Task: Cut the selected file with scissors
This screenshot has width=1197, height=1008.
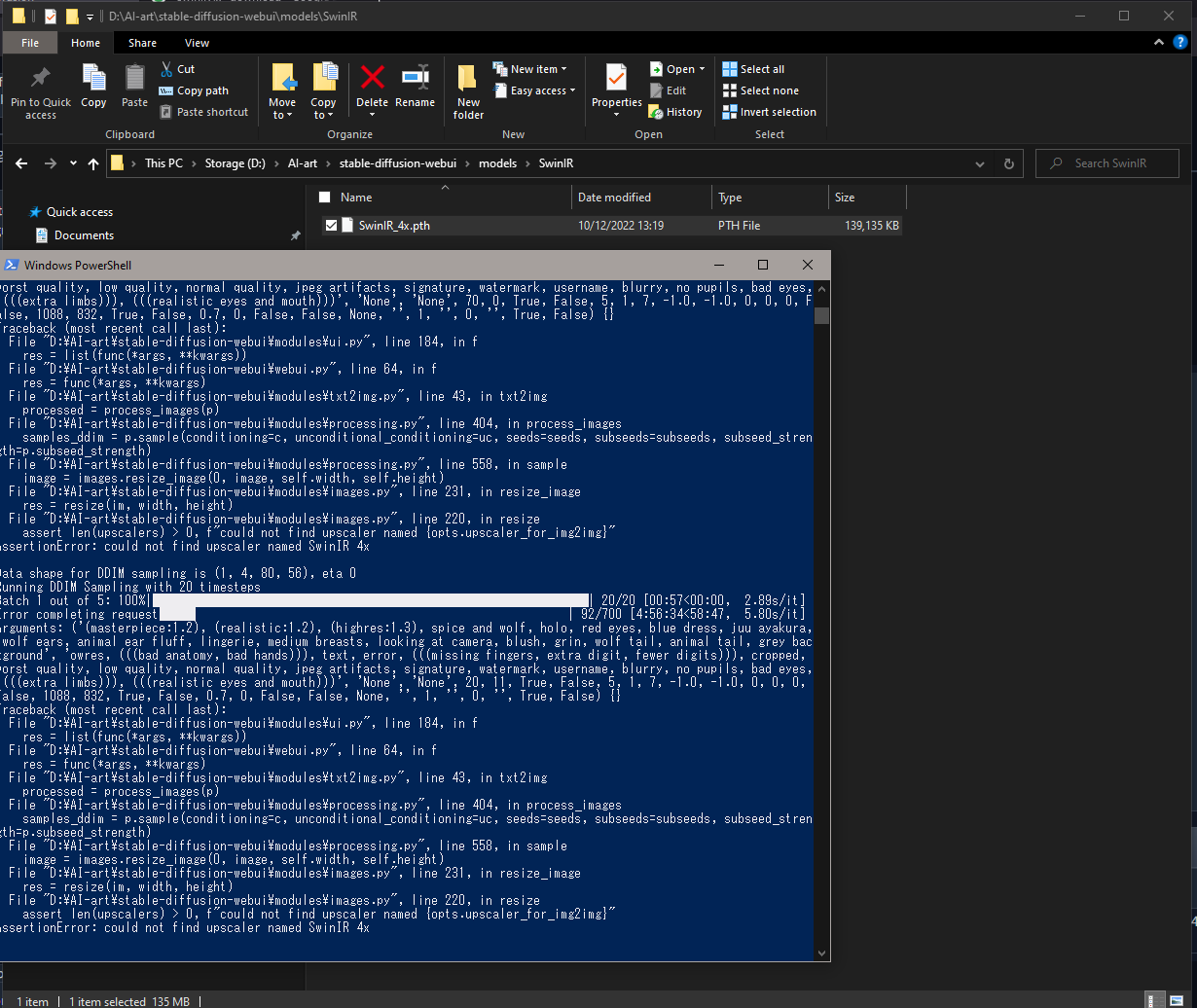Action: tap(177, 69)
